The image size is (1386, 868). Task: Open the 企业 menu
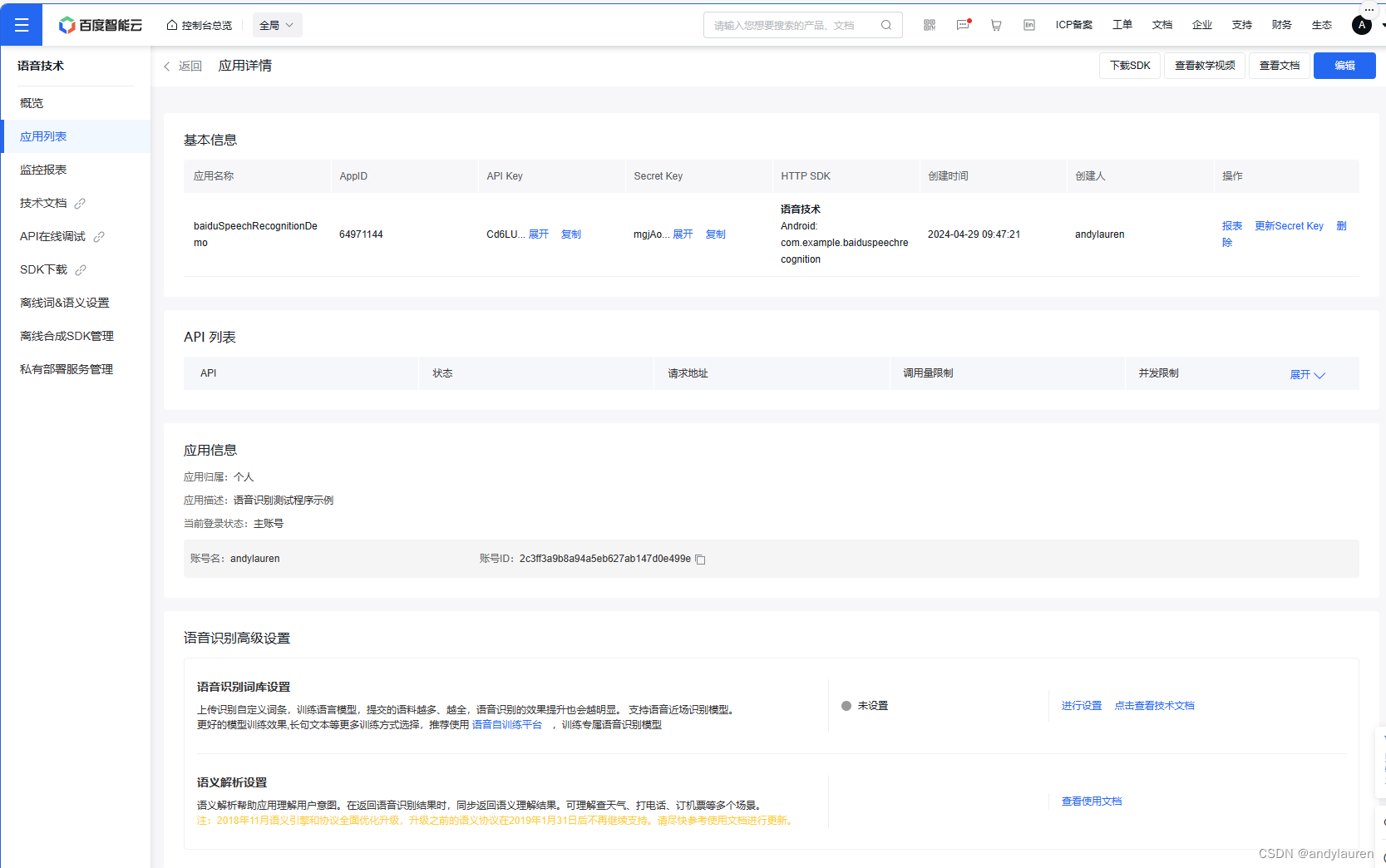(x=1202, y=25)
